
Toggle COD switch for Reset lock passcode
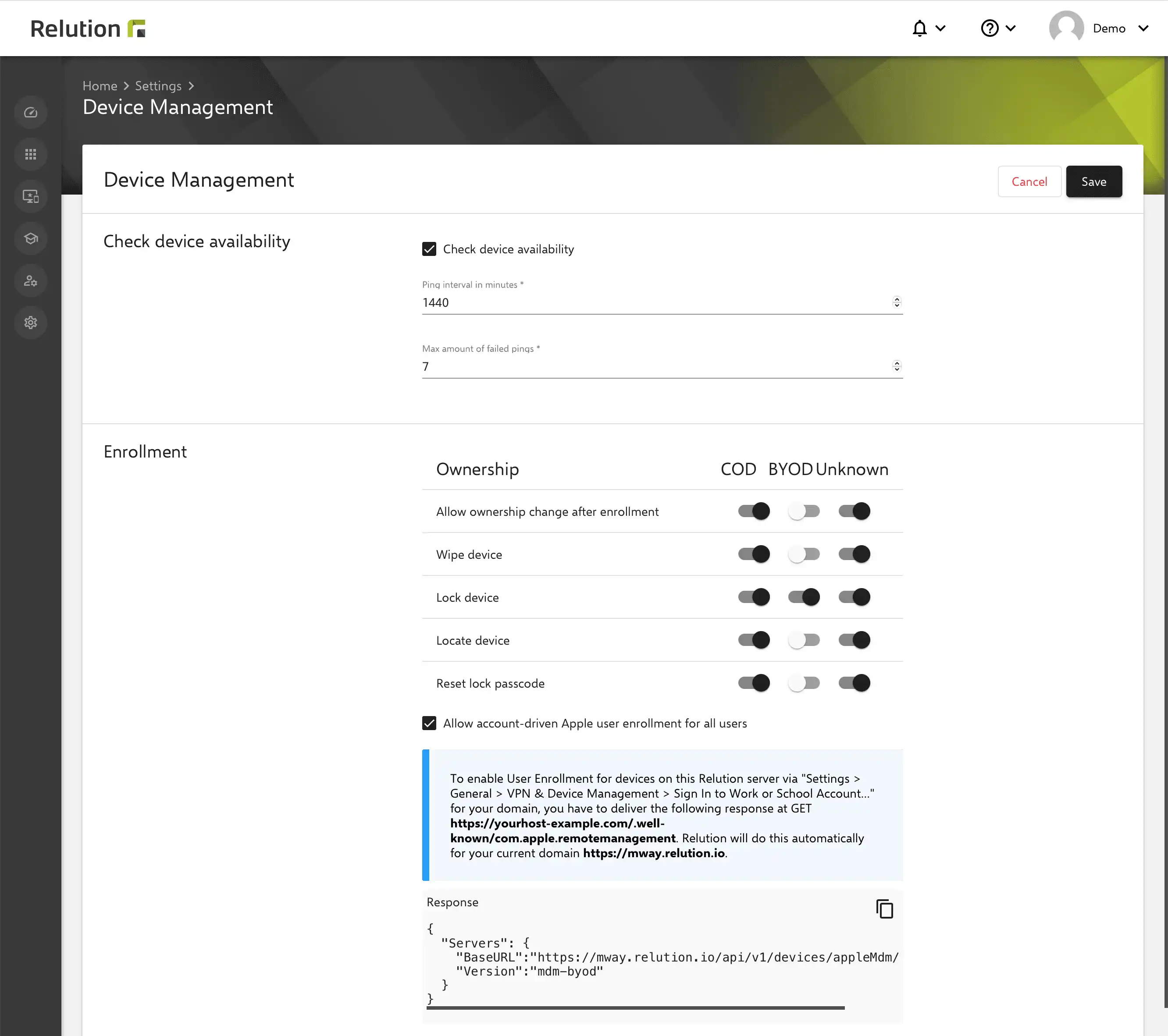[754, 682]
